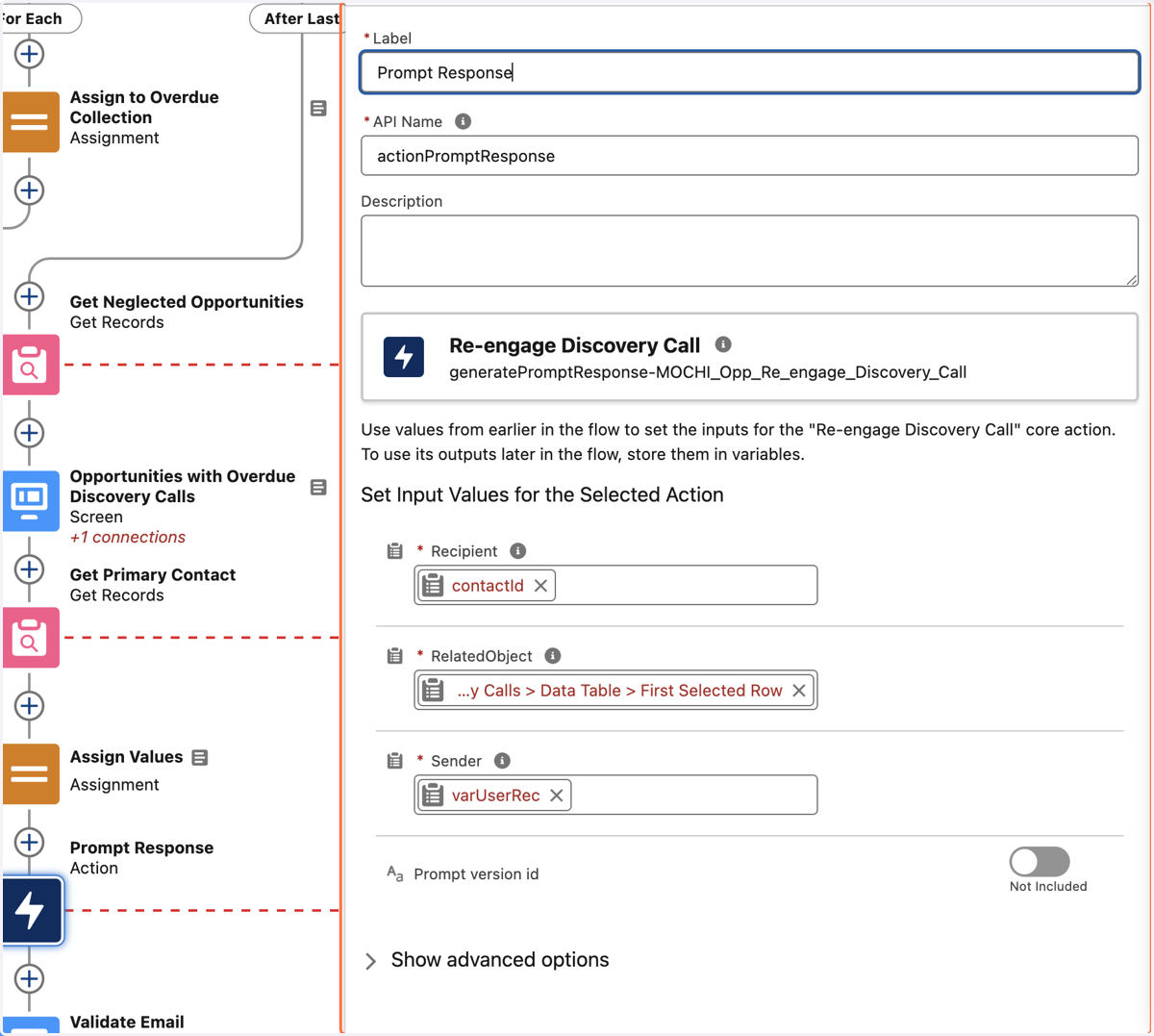Screen dimensions: 1154x1036
Task: Click the Label input field
Action: 750,72
